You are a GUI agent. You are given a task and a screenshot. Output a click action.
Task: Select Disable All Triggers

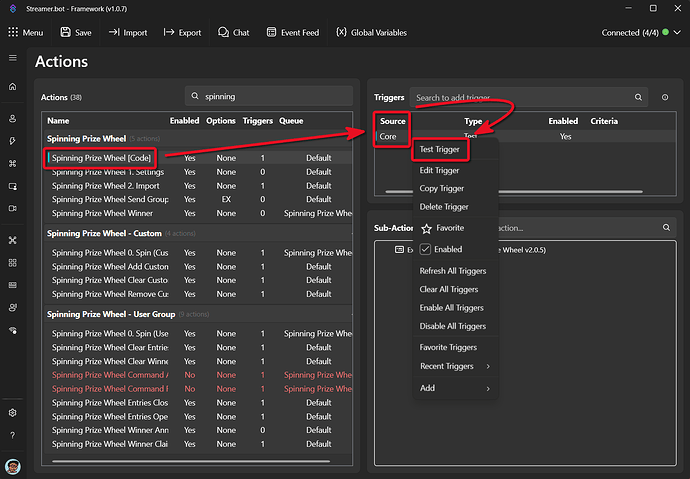[453, 326]
